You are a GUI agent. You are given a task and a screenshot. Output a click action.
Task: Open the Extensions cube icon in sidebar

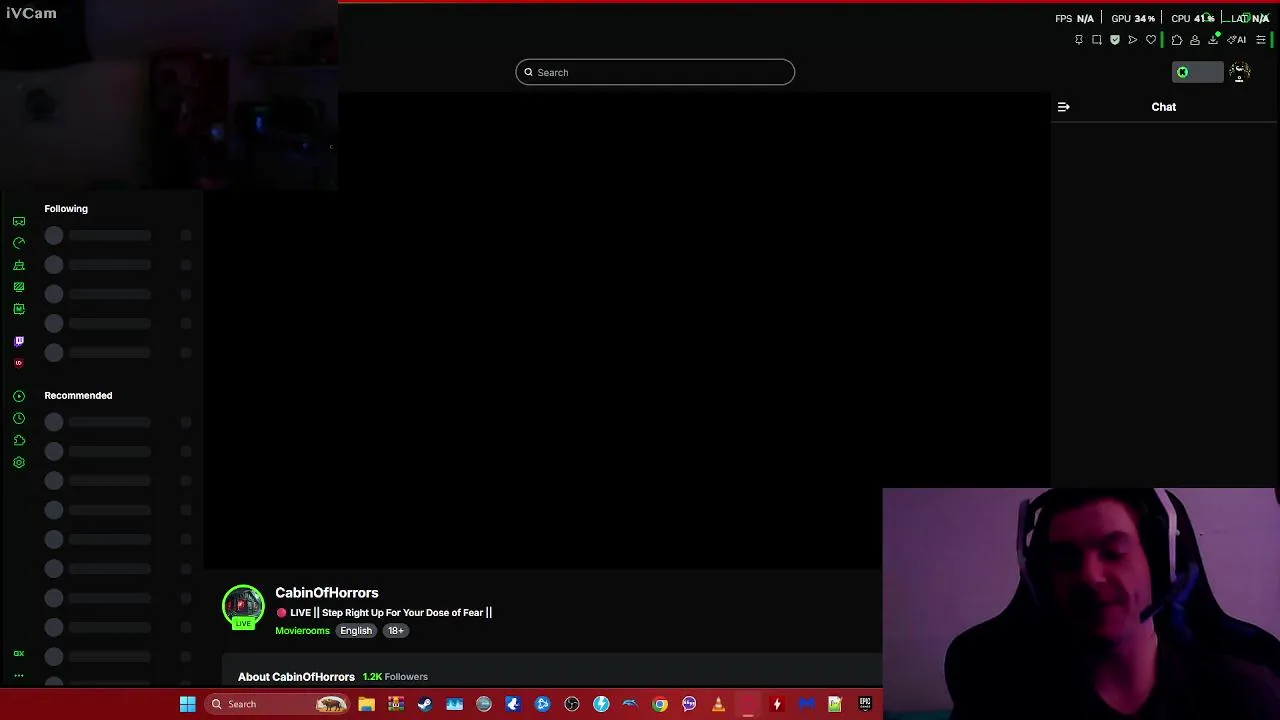point(19,440)
